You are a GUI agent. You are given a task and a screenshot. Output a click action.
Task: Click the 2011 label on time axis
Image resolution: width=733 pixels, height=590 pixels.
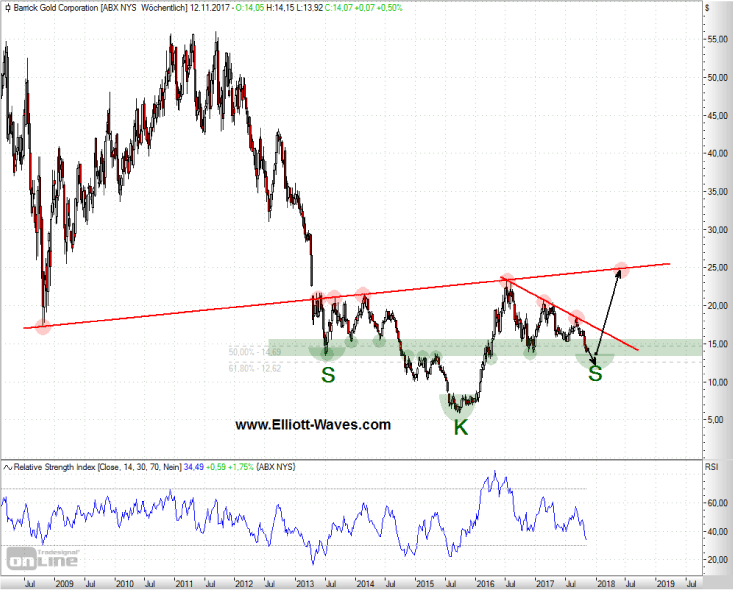(184, 581)
